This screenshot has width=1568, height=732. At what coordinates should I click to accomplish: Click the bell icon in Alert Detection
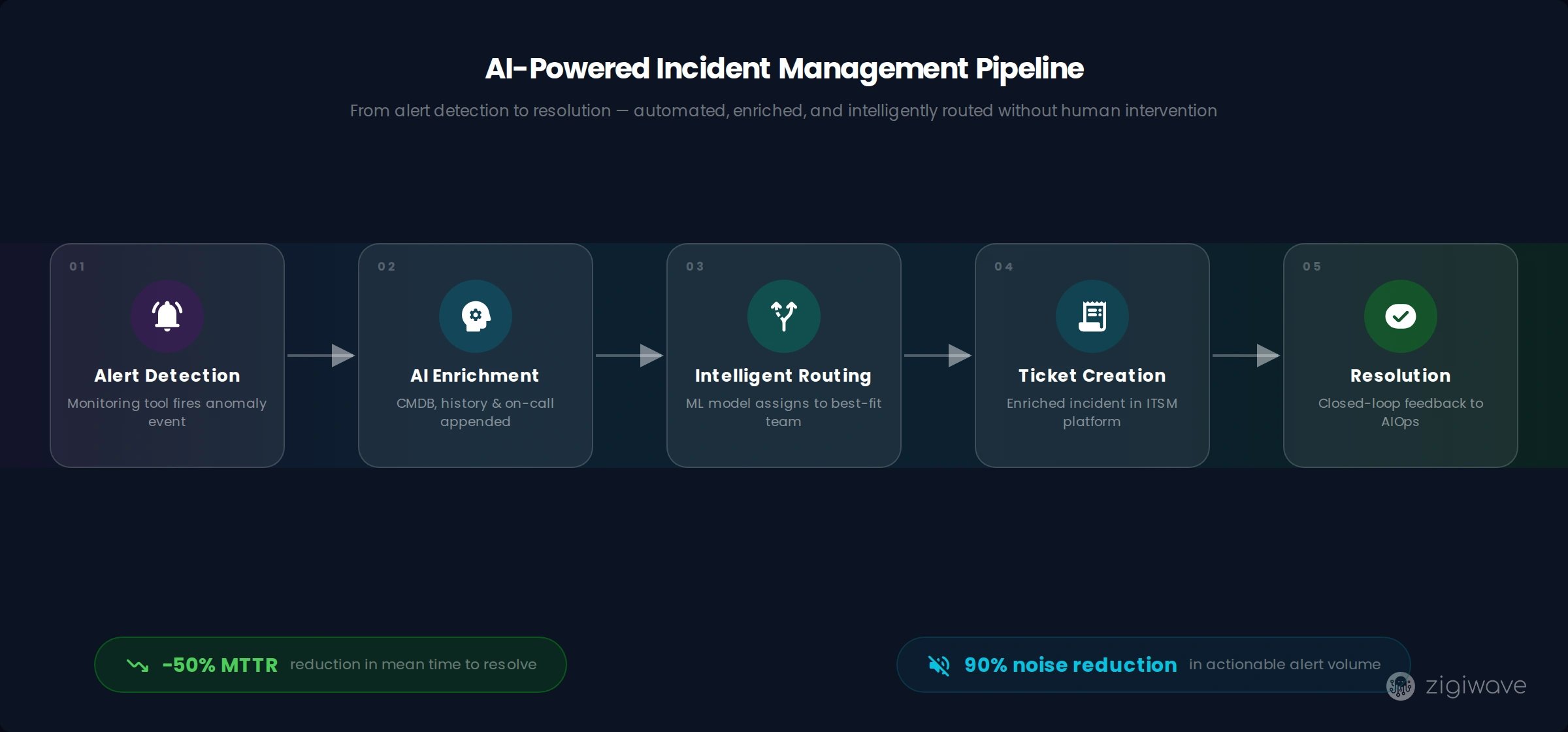pos(167,316)
